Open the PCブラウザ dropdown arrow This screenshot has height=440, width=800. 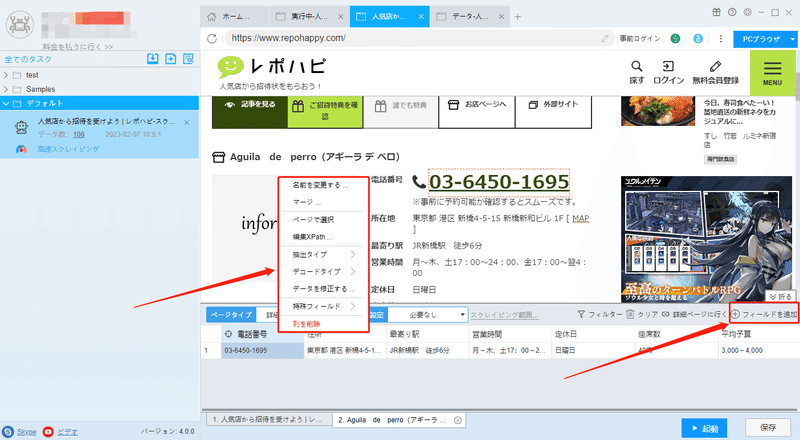792,39
